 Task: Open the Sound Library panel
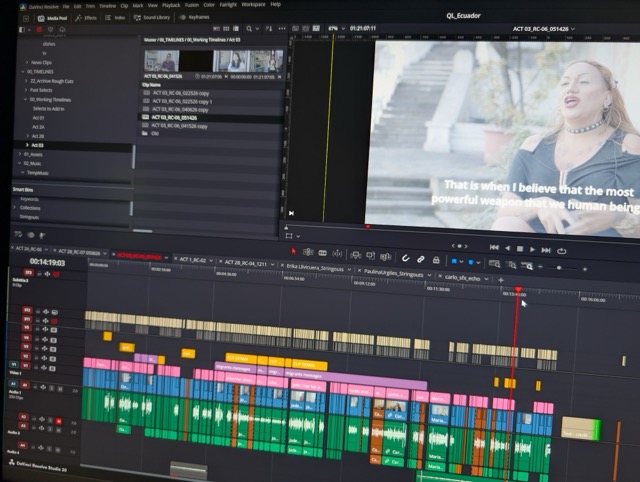tap(152, 18)
